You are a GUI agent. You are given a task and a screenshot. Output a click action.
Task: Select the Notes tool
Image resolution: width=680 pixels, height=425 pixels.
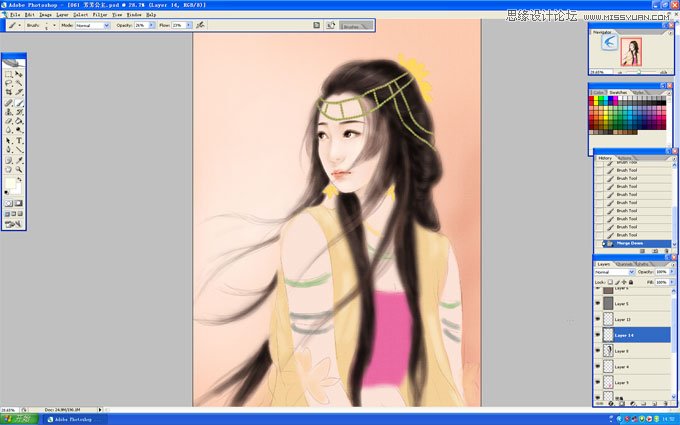(x=8, y=160)
